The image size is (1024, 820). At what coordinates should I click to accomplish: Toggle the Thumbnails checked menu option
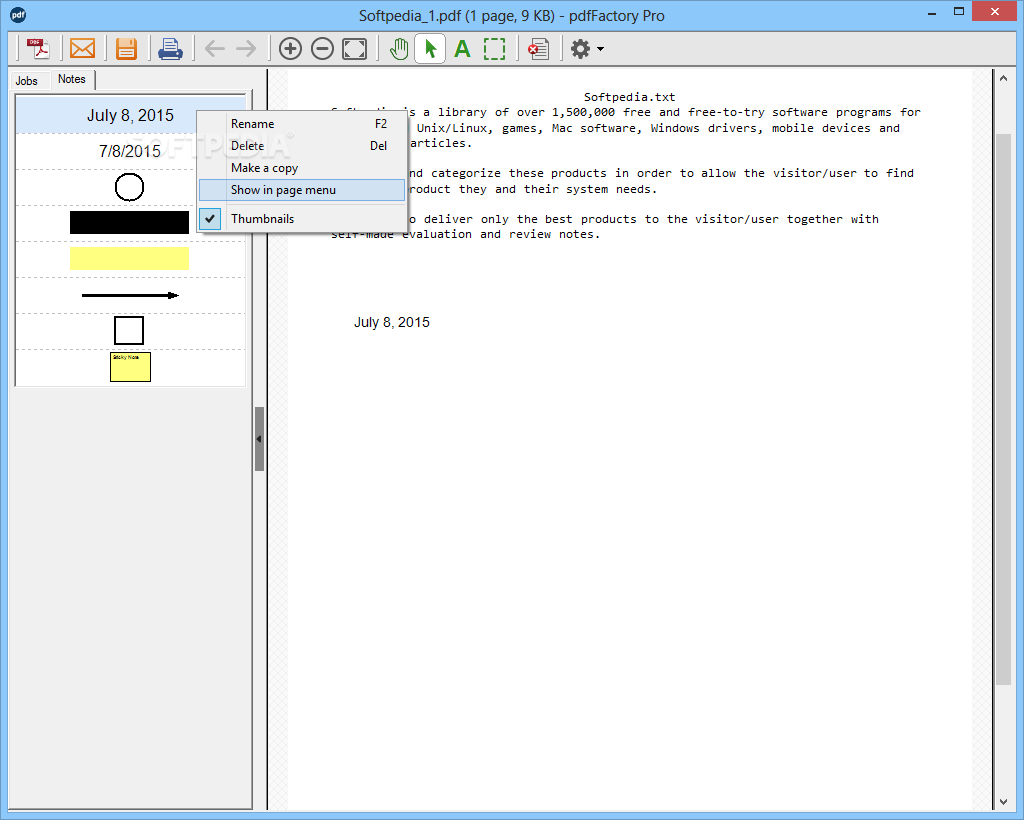302,219
